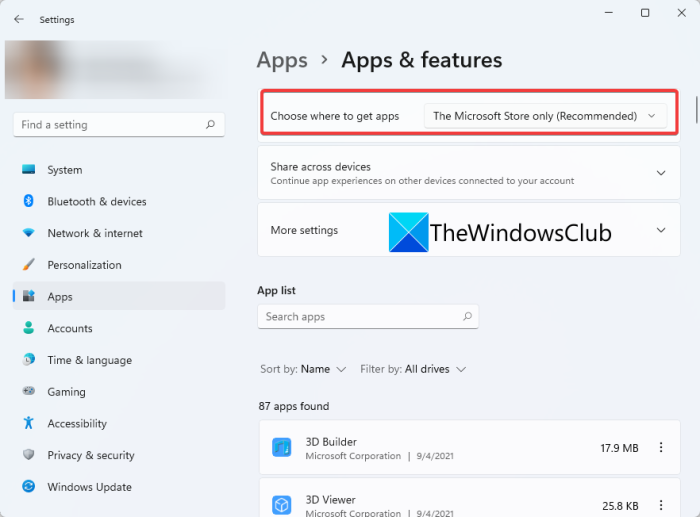Click the 3D Viewer app icon
This screenshot has height=517, width=700.
pyautogui.click(x=282, y=505)
